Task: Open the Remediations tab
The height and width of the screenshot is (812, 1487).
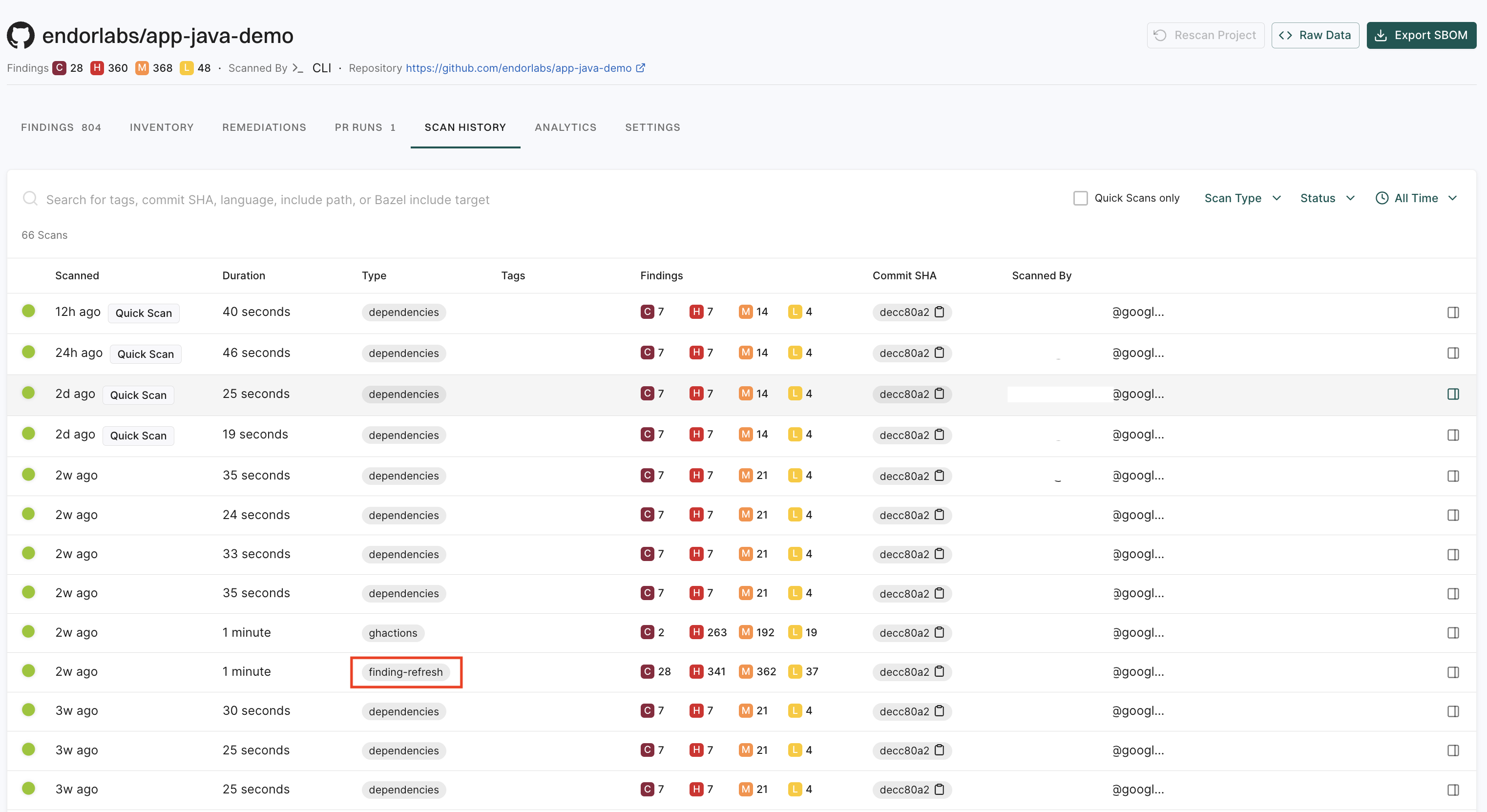Action: click(x=264, y=127)
